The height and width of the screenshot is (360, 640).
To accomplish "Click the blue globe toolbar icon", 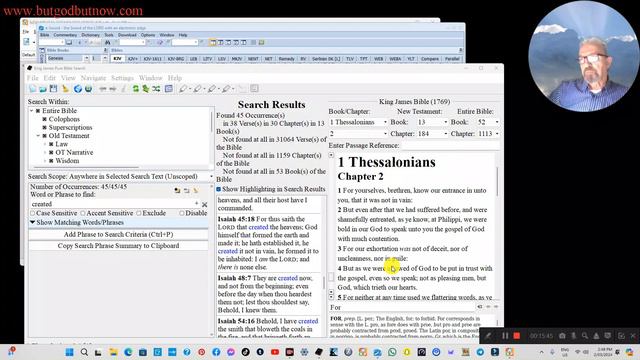I will tap(78, 89).
